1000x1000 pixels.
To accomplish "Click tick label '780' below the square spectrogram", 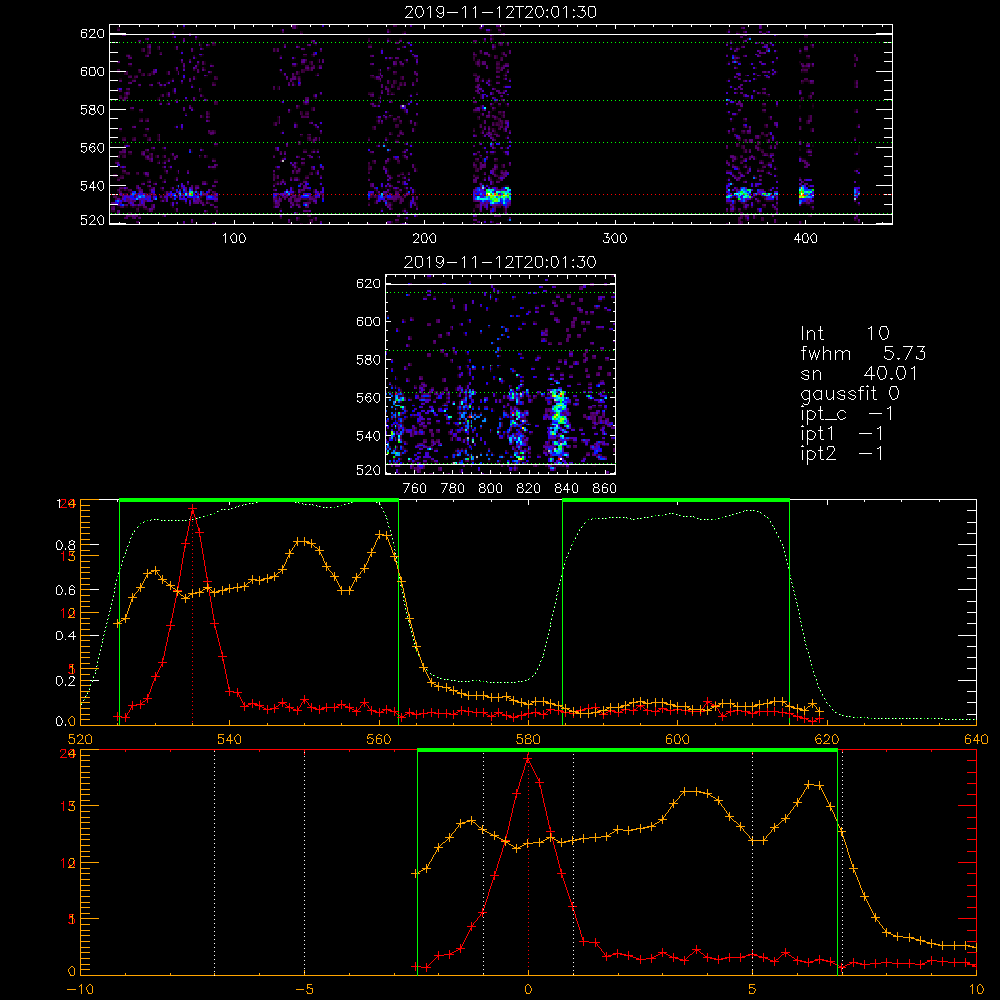I will (453, 489).
